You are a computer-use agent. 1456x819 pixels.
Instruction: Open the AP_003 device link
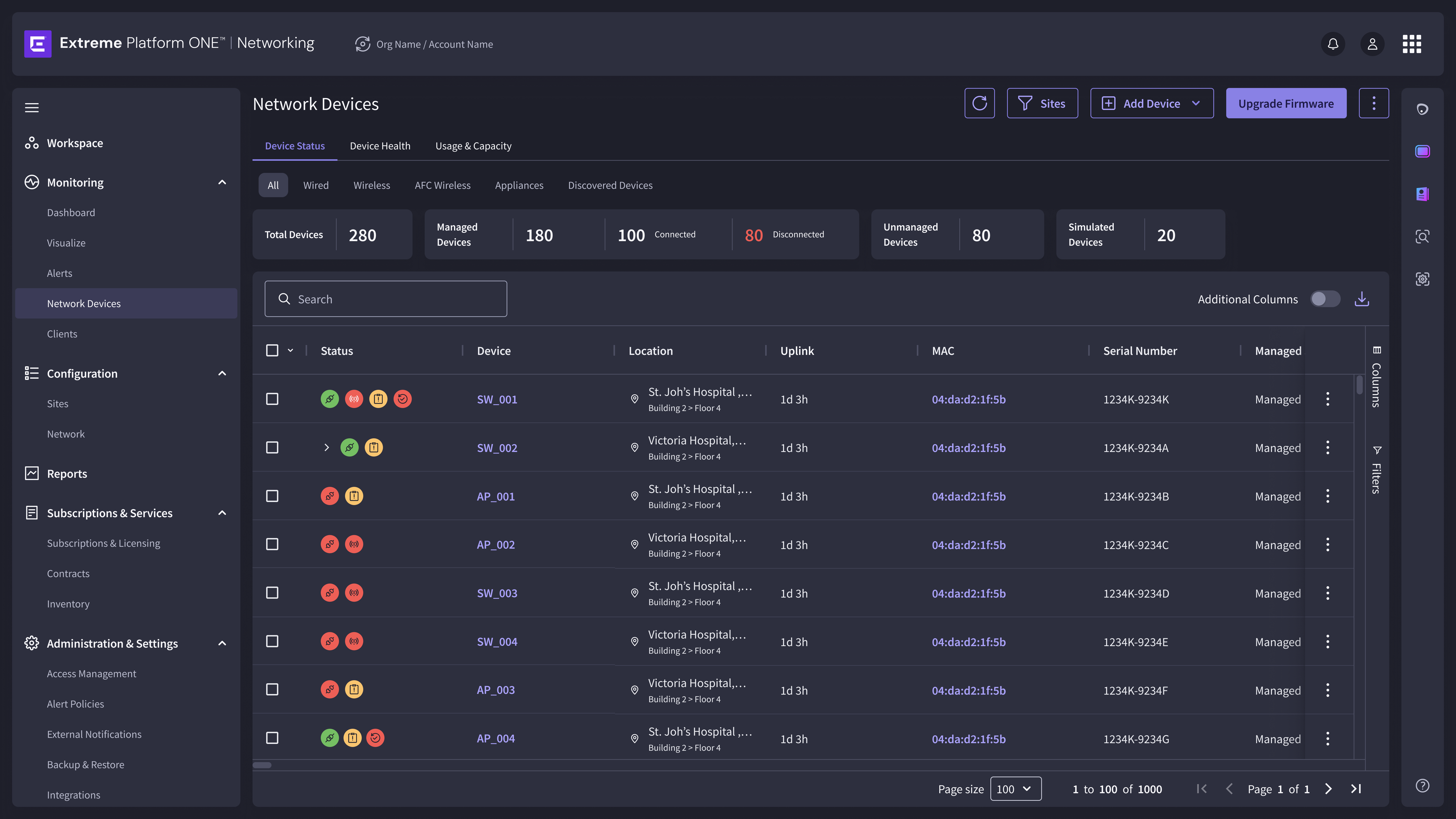tap(496, 690)
